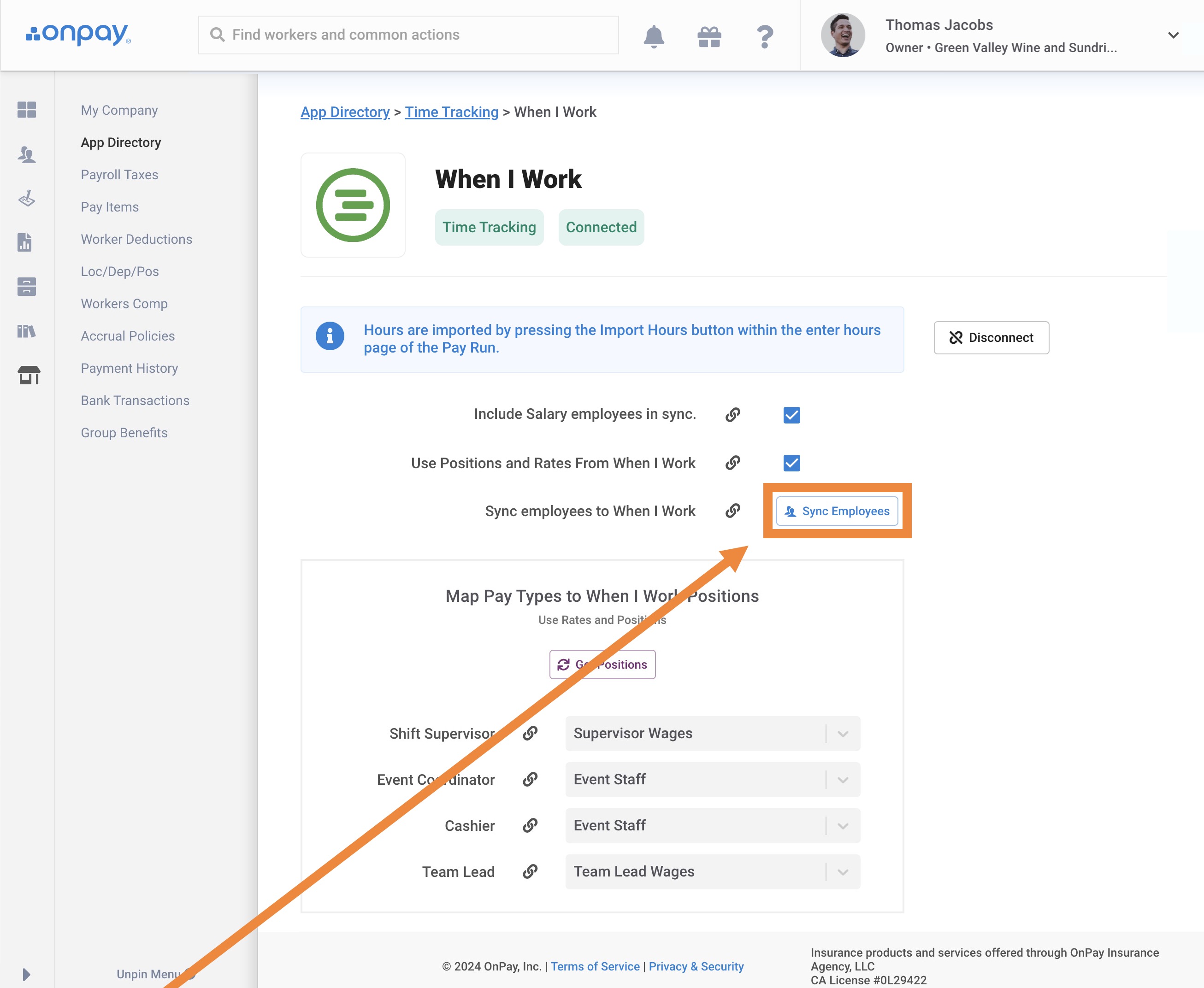Toggle Use Positions and Rates checkbox
This screenshot has width=1204, height=988.
click(x=792, y=463)
